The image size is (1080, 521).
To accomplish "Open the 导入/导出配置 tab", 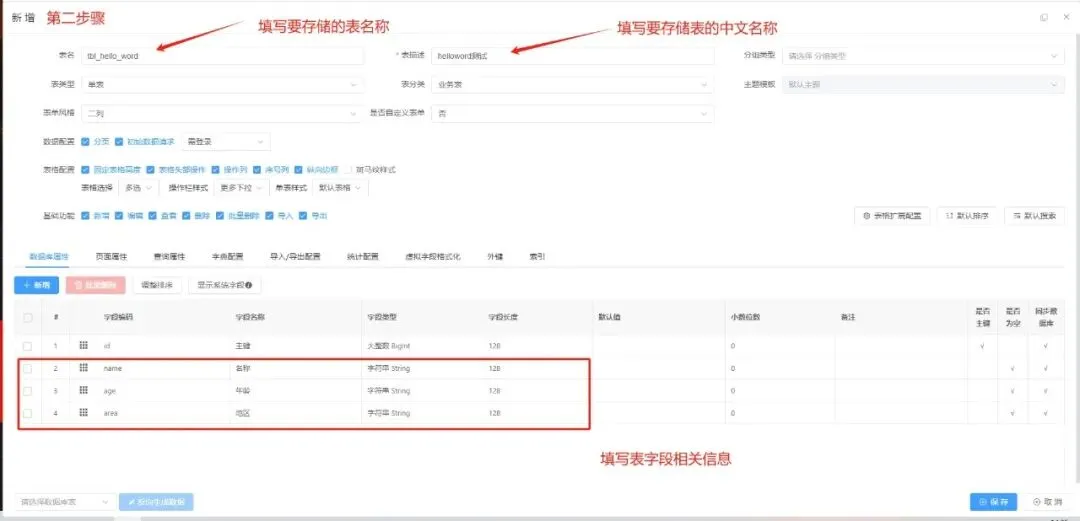I will (295, 256).
